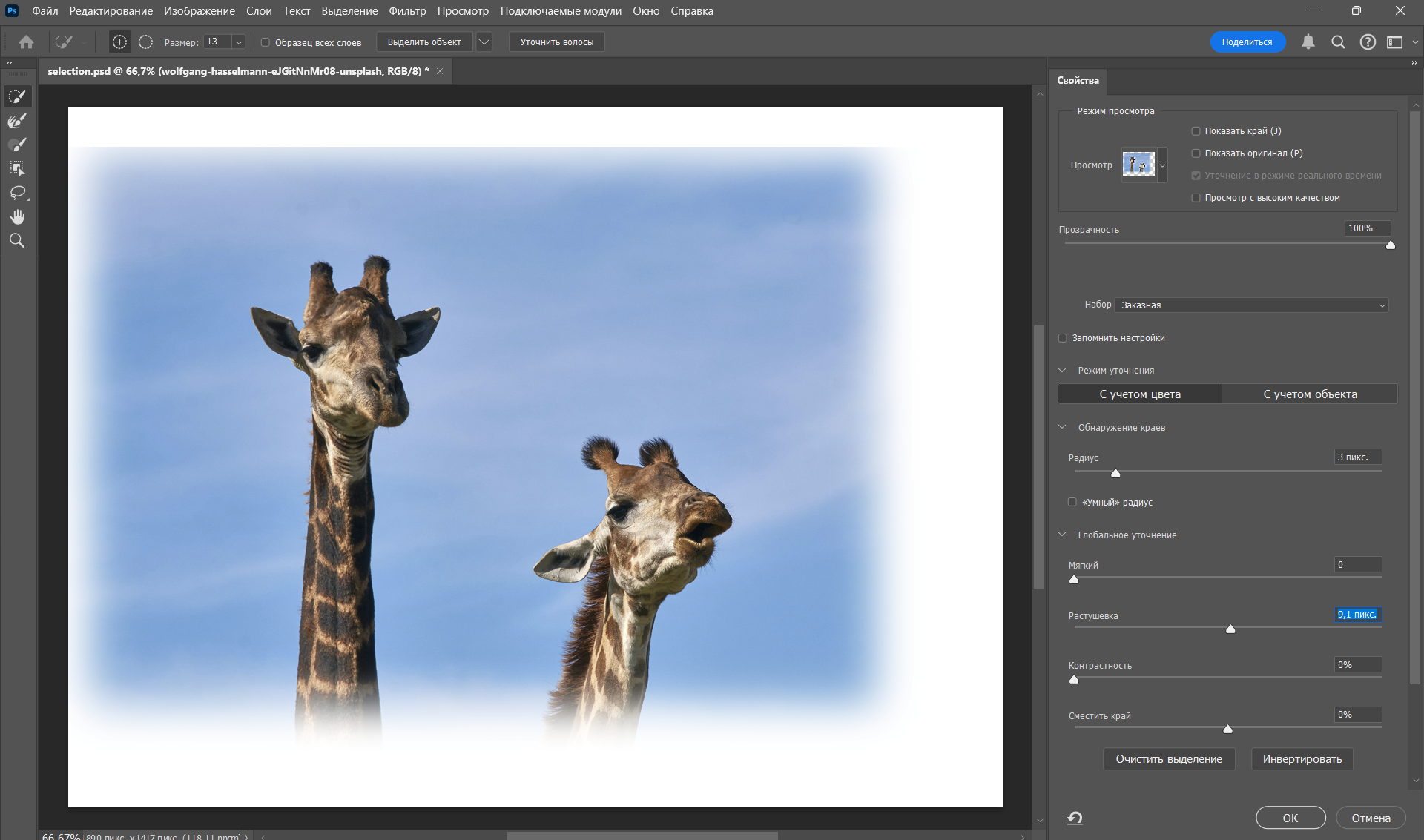Open the notifications bell
This screenshot has height=840, width=1424.
pos(1308,42)
